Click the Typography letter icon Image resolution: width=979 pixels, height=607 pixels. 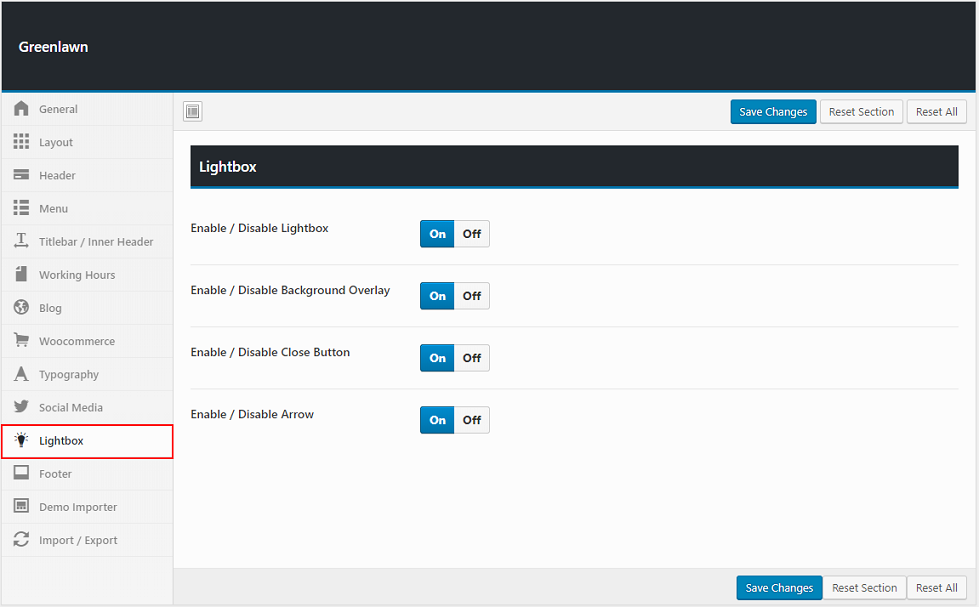(21, 374)
